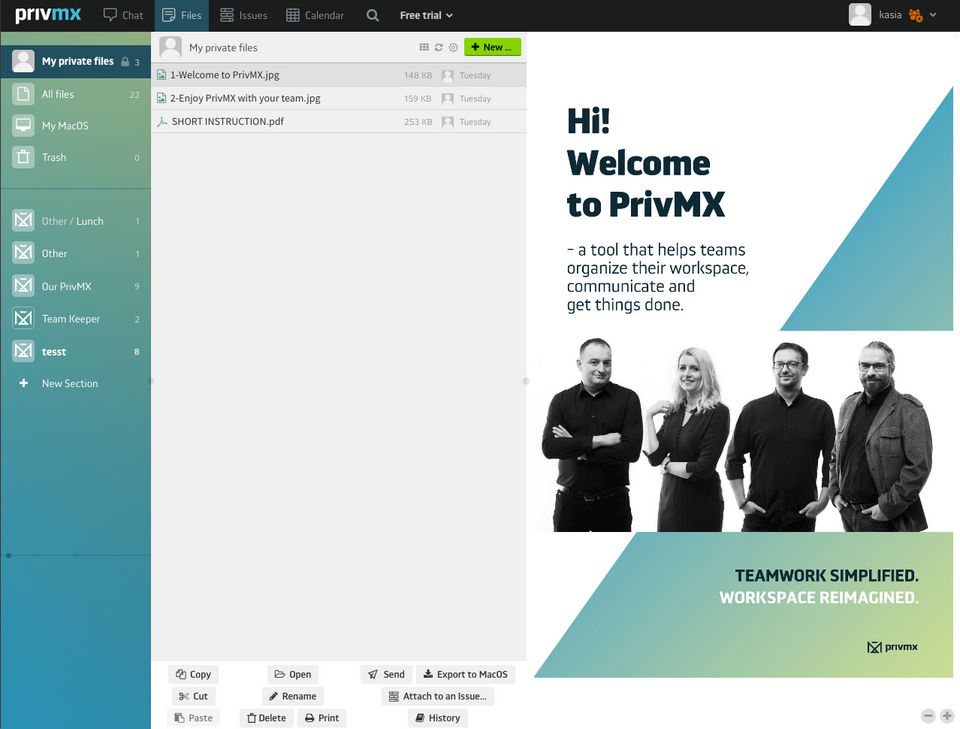Screen dimensions: 960x729
Task: Click the tesst section icon
Action: (23, 351)
